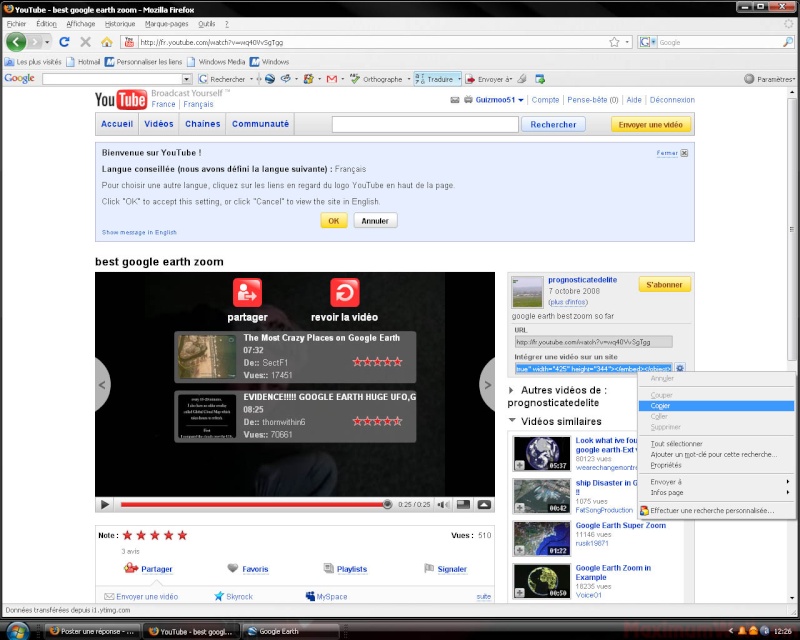
Task: Click the video URL text field
Action: click(x=593, y=342)
